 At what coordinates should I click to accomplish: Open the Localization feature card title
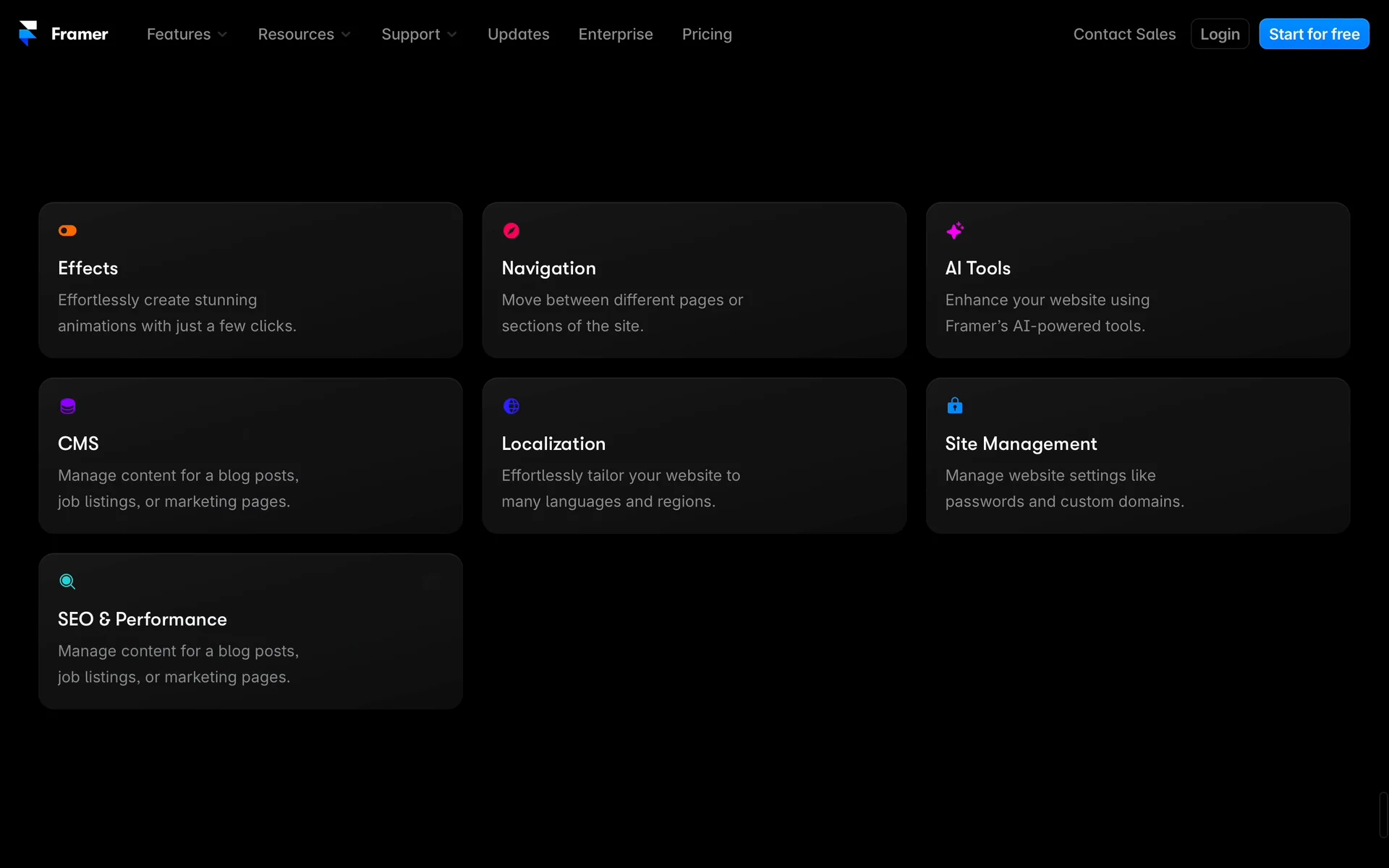pos(553,444)
